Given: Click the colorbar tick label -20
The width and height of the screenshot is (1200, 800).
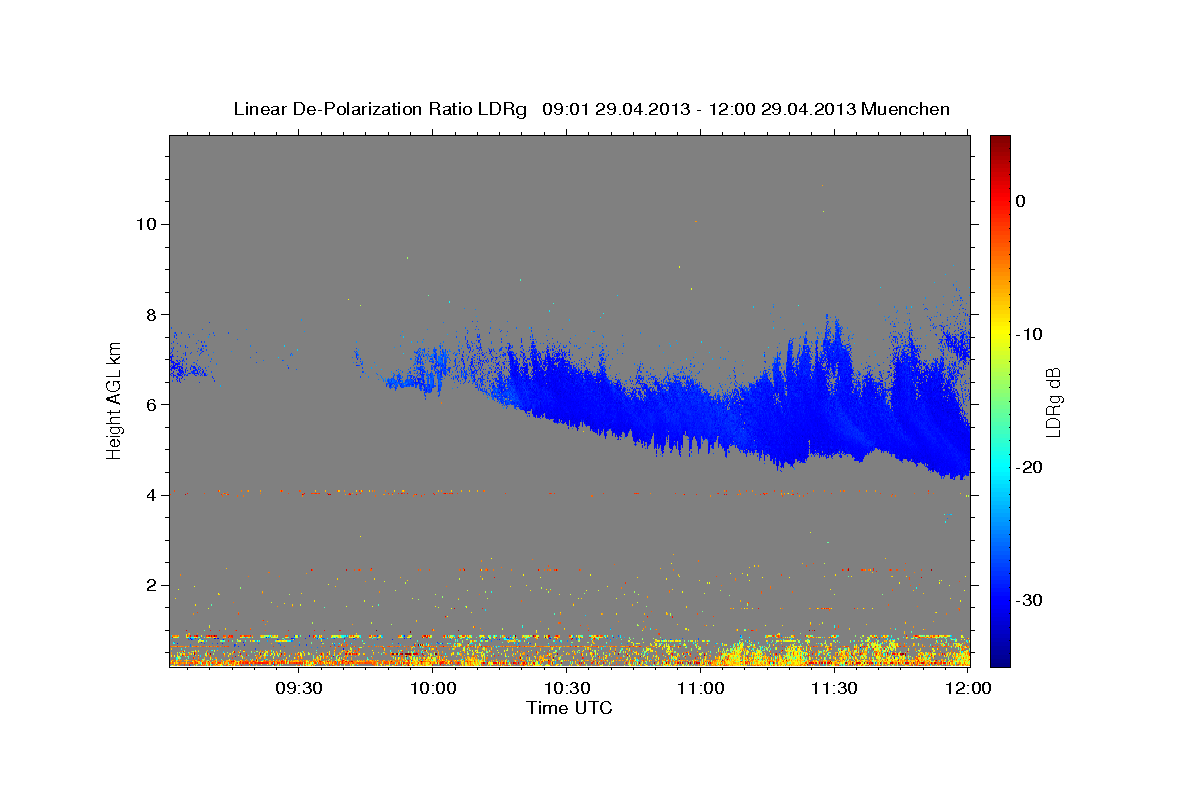Looking at the screenshot, I should point(1029,467).
